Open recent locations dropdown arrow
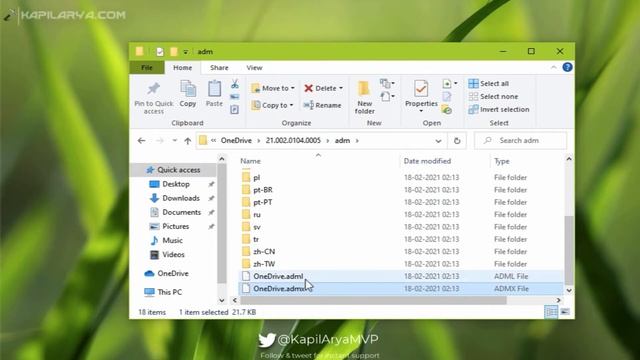Screen dimensions: 640x360 (x=174, y=141)
